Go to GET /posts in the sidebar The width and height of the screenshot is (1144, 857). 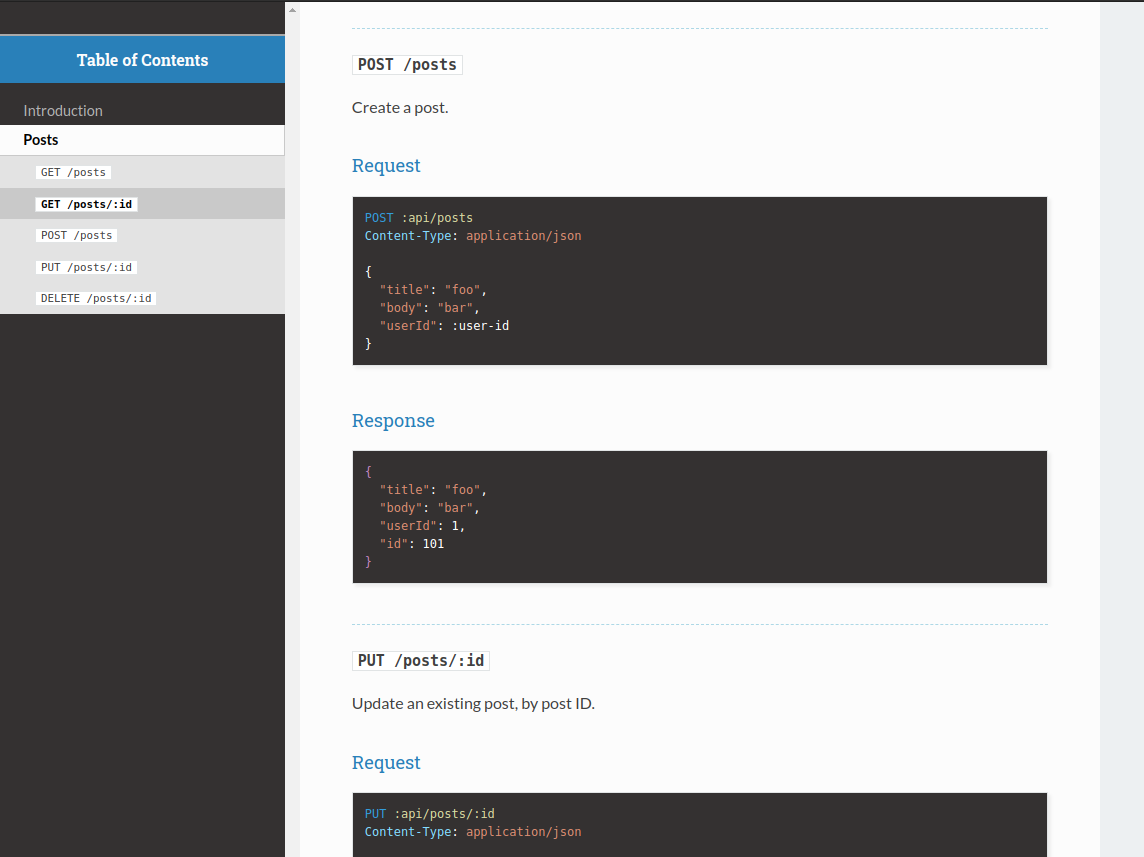(73, 172)
